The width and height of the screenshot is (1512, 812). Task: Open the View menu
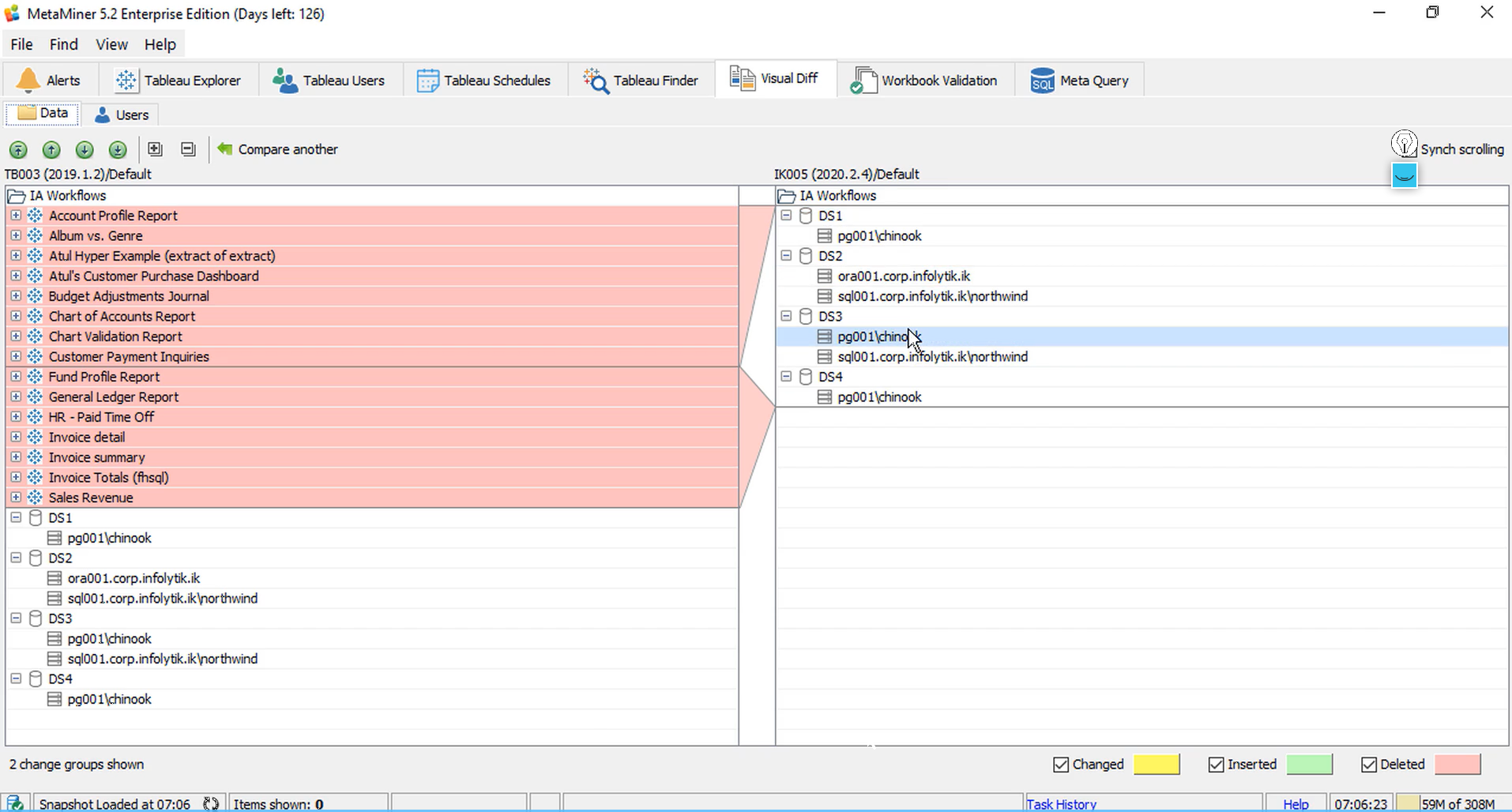(111, 44)
